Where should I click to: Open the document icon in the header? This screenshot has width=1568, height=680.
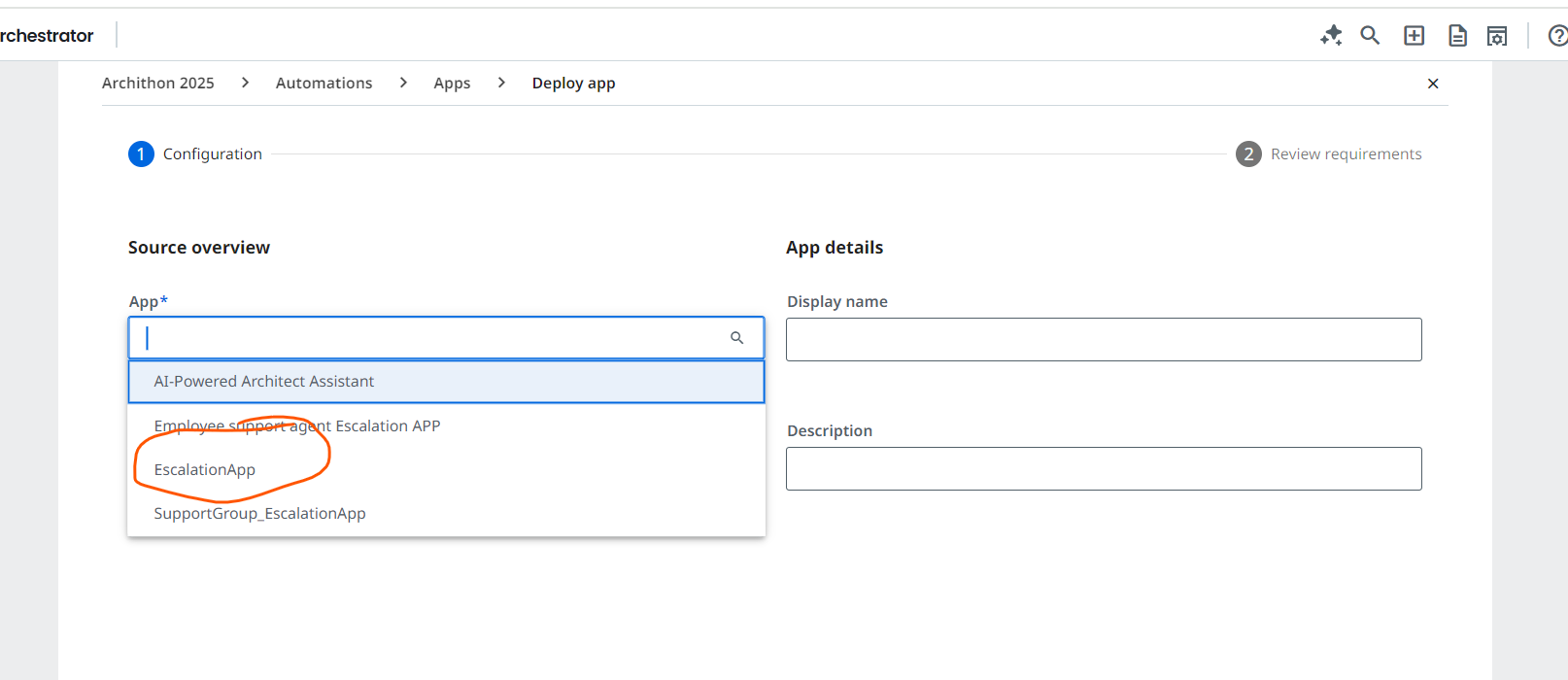[1457, 36]
